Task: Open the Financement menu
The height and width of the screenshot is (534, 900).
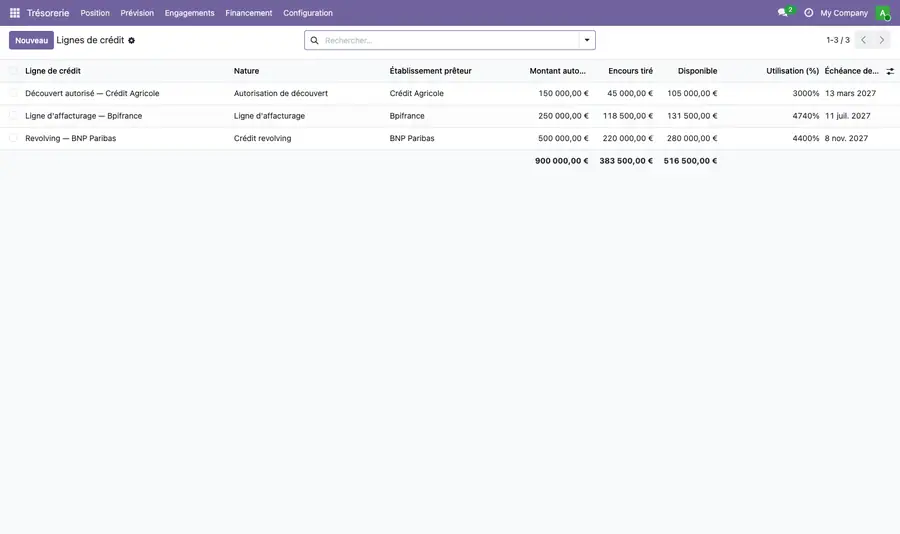Action: coord(249,13)
